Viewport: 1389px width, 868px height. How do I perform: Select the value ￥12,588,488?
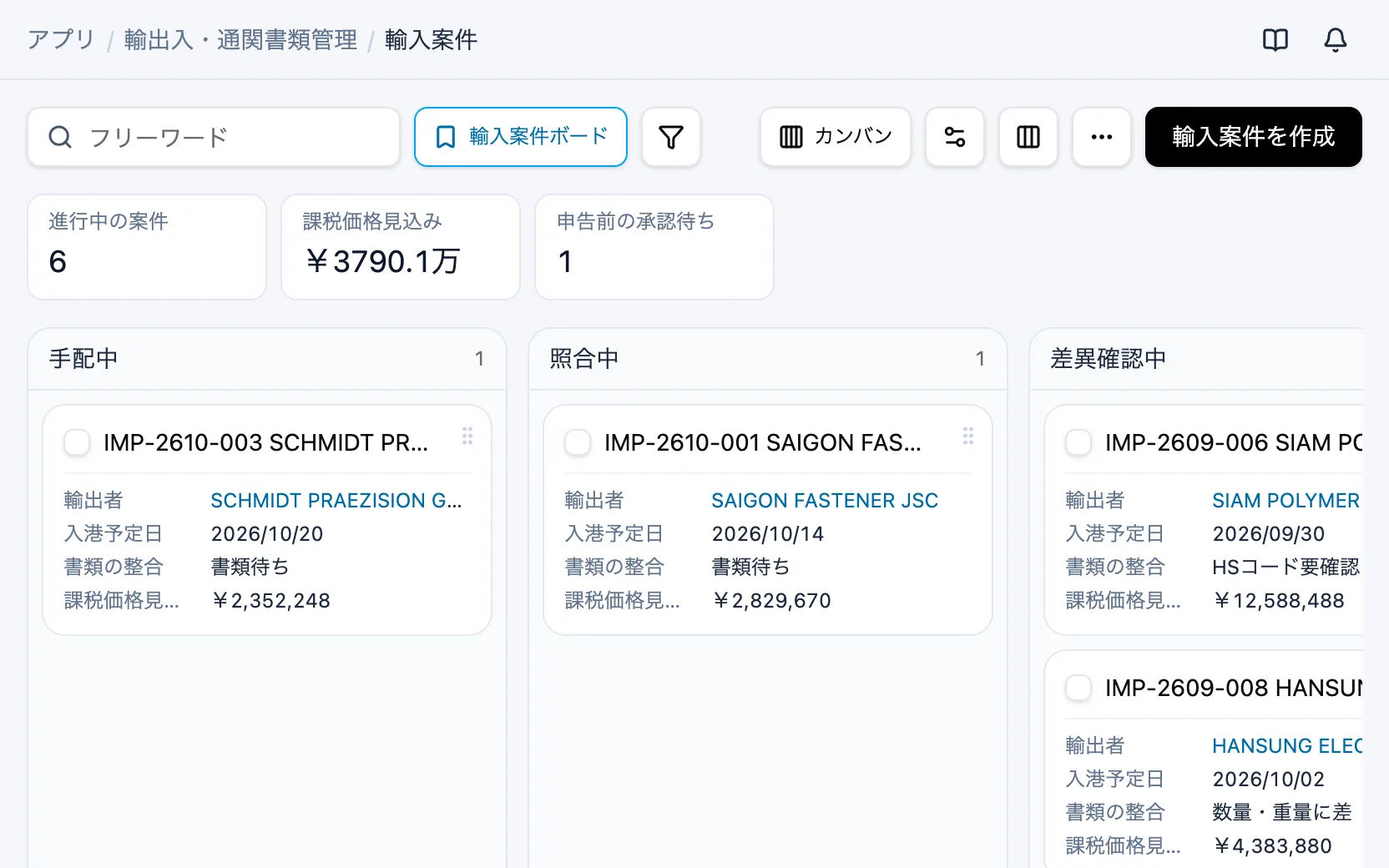pyautogui.click(x=1278, y=600)
